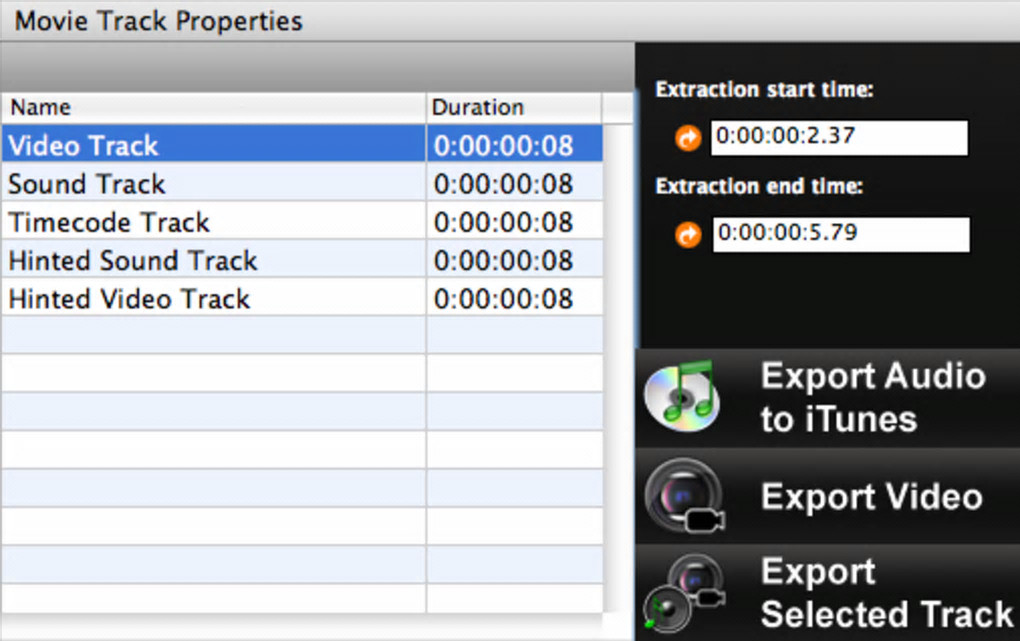Click the iTunes music disc icon
Screen dimensions: 1020x641
[x=682, y=397]
